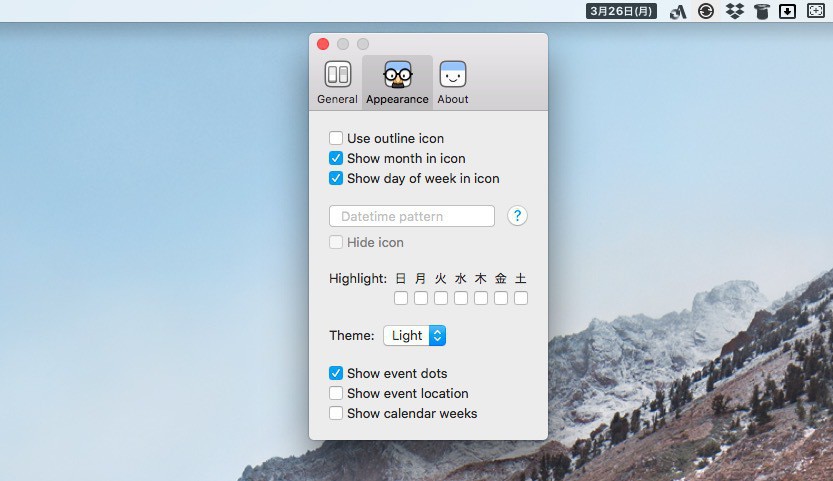
Task: Highlight Saturday (土) checkbox
Action: (521, 298)
